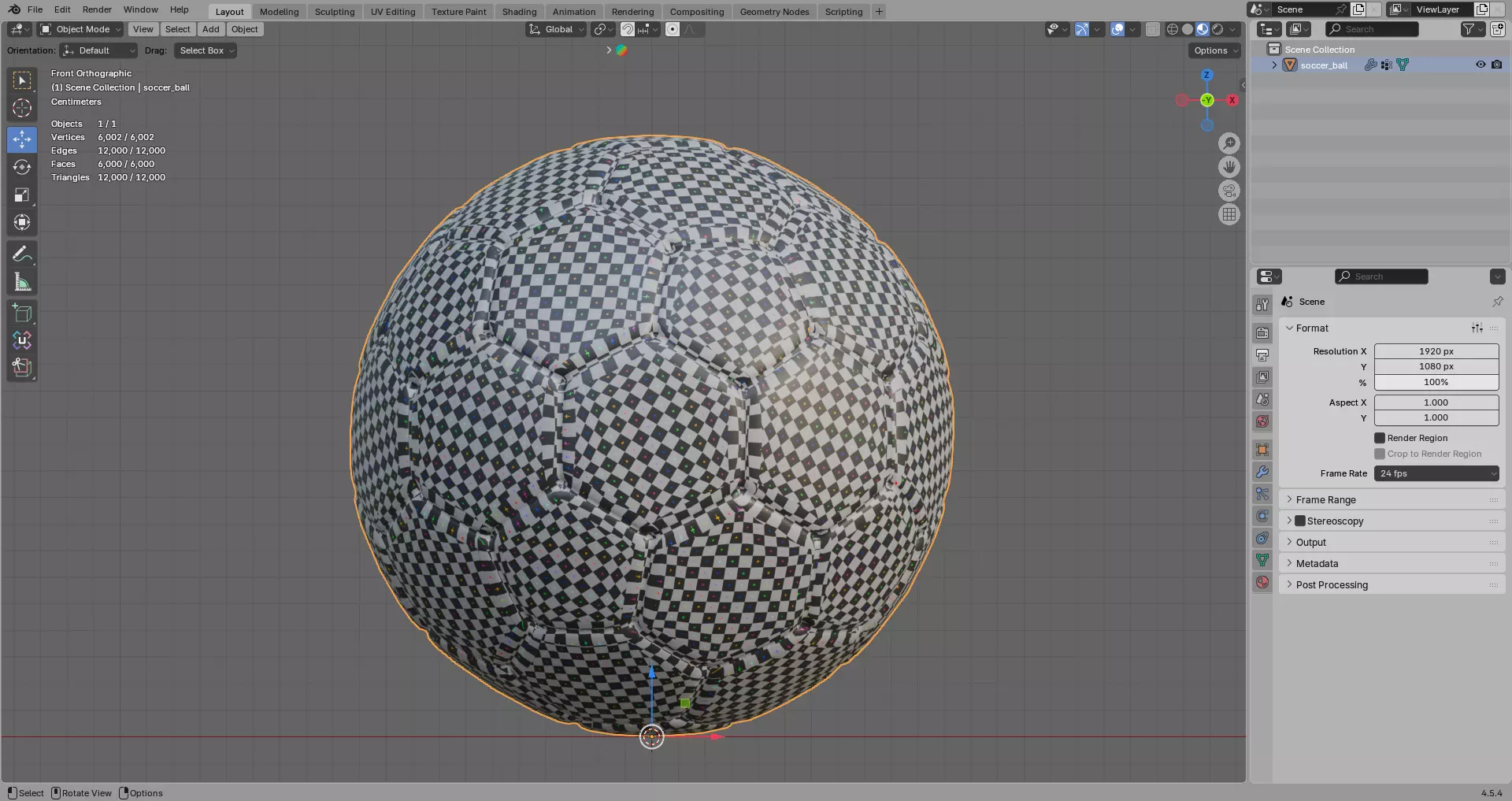Switch to solid viewport shading
This screenshot has width=1512, height=801.
click(1188, 29)
